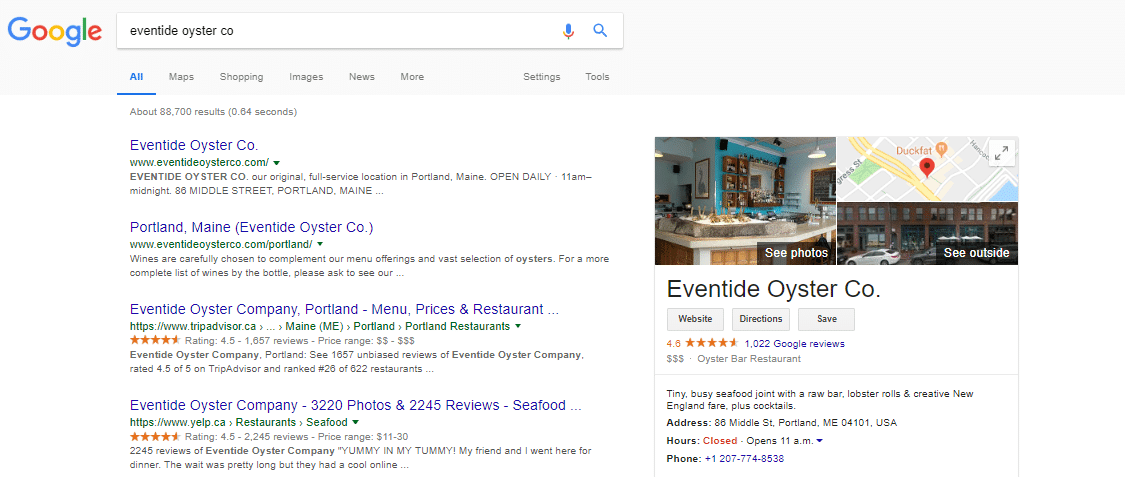Click the Website button
1125x477 pixels.
coord(695,319)
